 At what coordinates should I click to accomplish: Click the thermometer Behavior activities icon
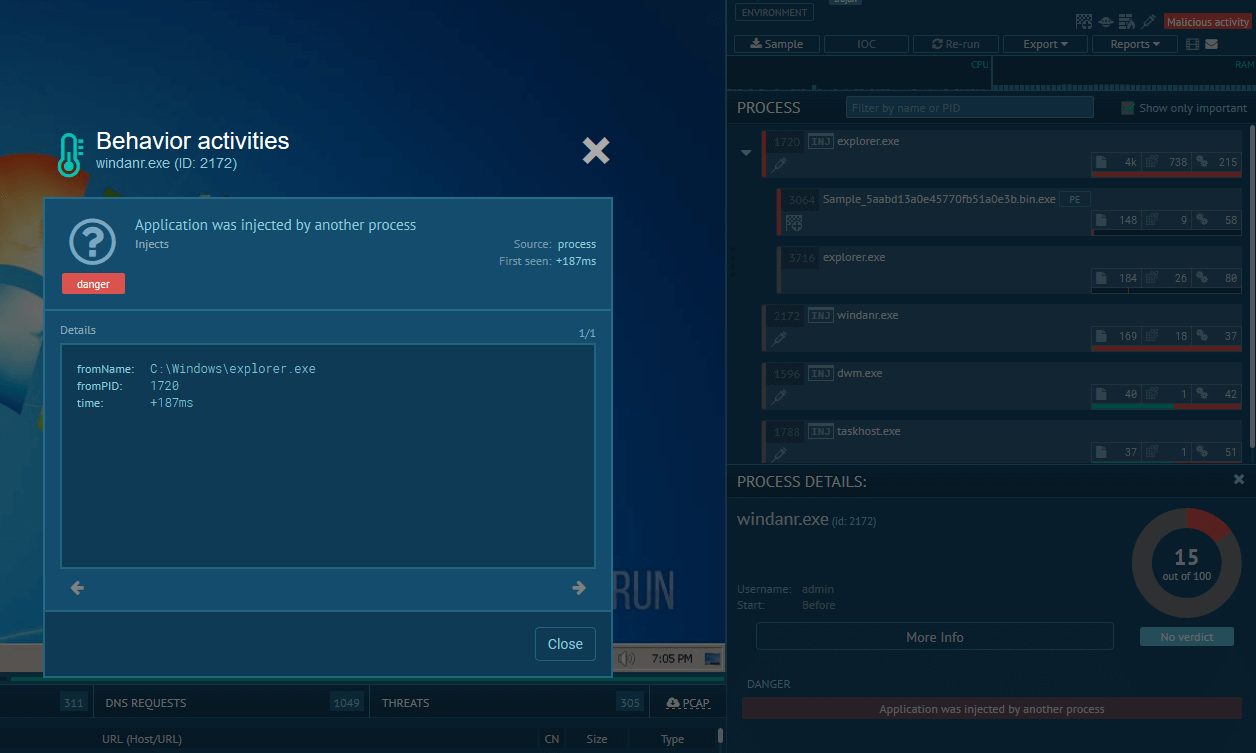tap(69, 155)
